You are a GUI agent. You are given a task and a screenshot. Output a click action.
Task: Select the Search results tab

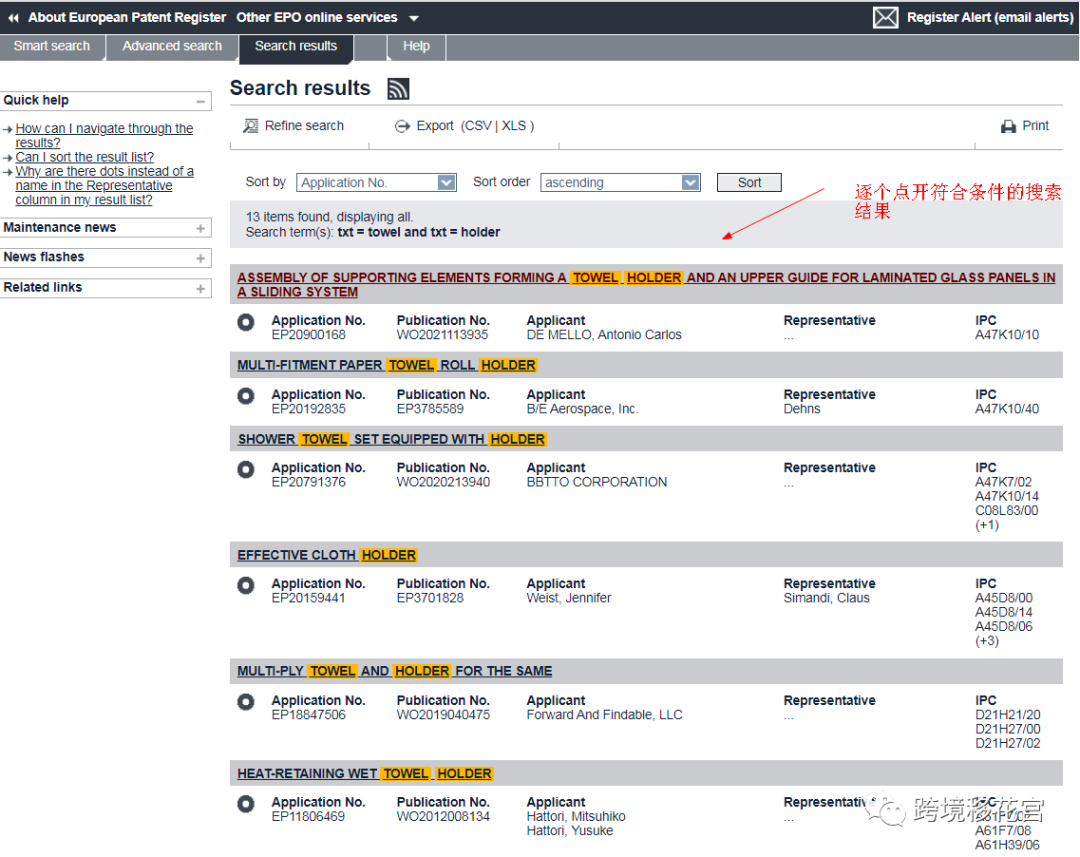[x=296, y=46]
